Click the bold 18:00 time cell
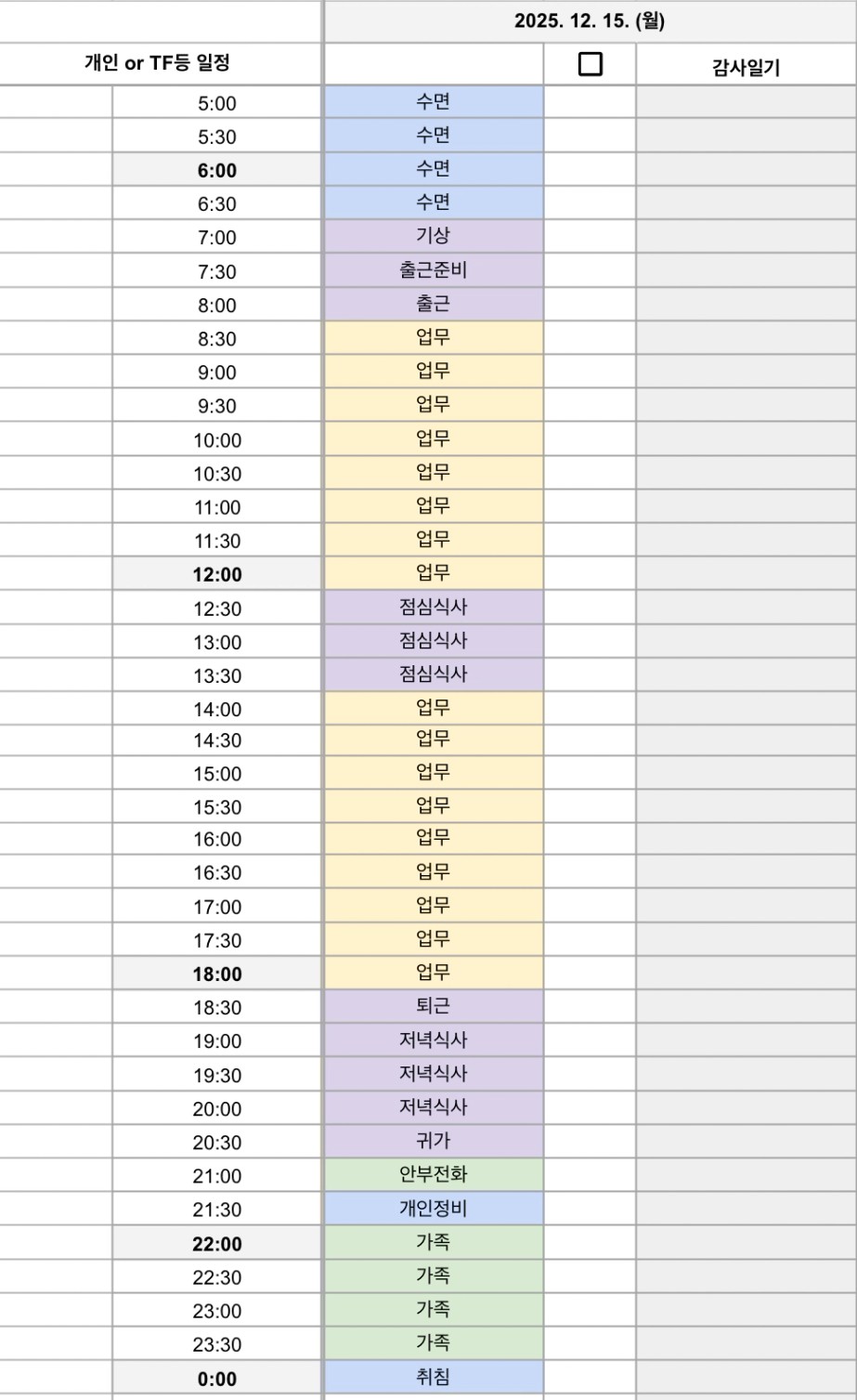Image resolution: width=857 pixels, height=1400 pixels. point(216,974)
